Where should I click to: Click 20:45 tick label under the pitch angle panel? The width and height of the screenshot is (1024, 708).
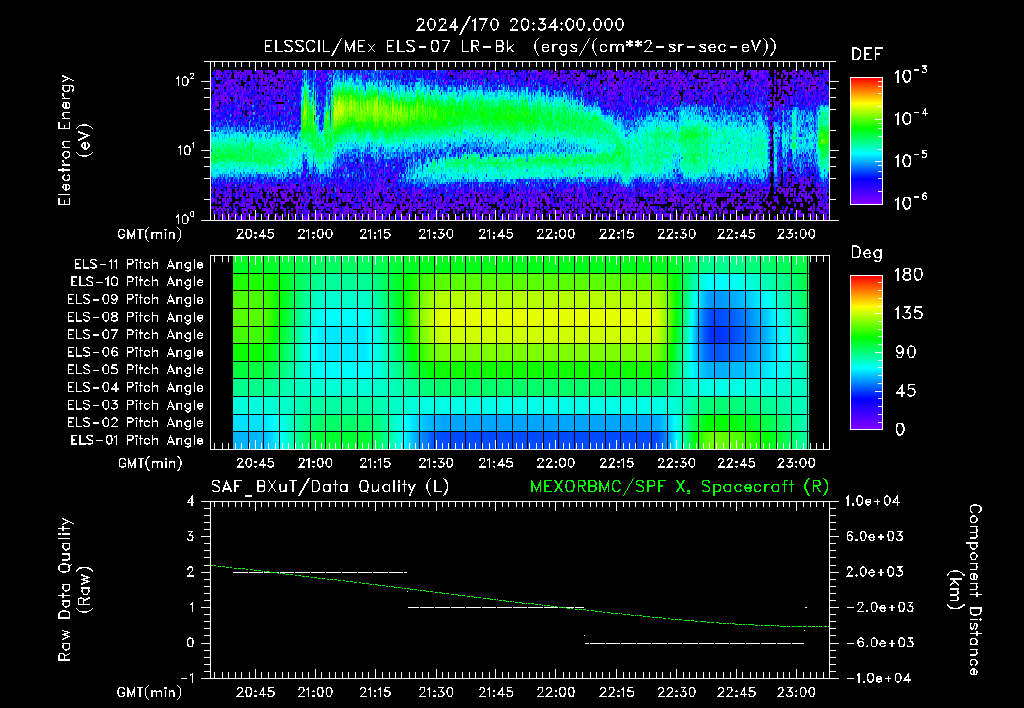pyautogui.click(x=255, y=463)
